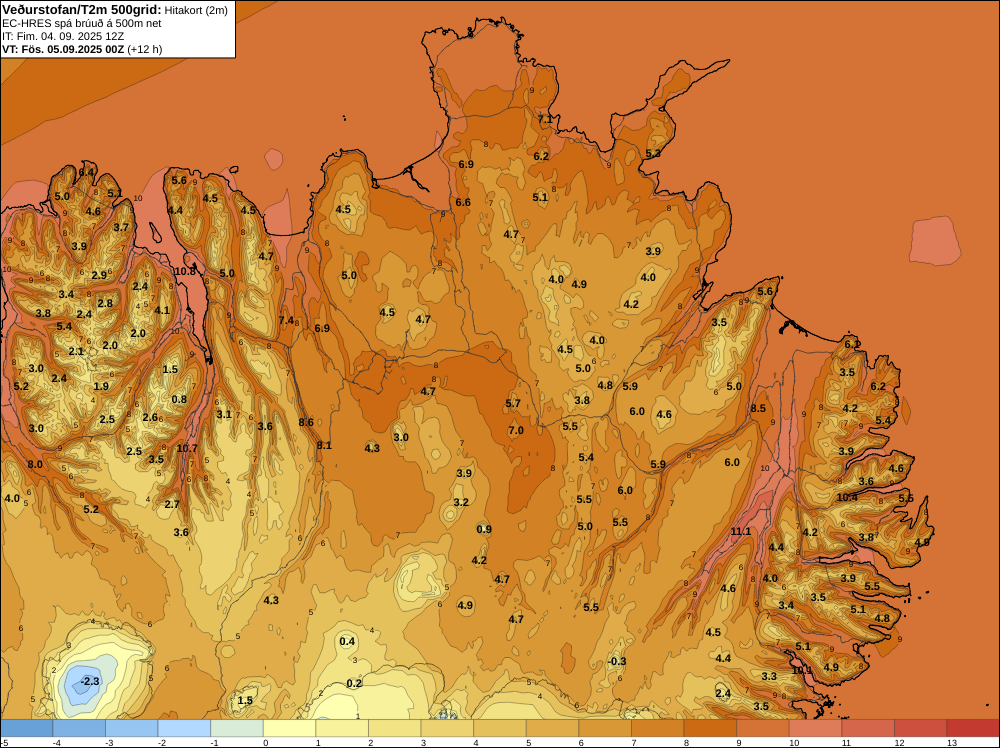Image resolution: width=1000 pixels, height=748 pixels.
Task: Click the -2.3 temperature on the blue glacier area
Action: (89, 681)
